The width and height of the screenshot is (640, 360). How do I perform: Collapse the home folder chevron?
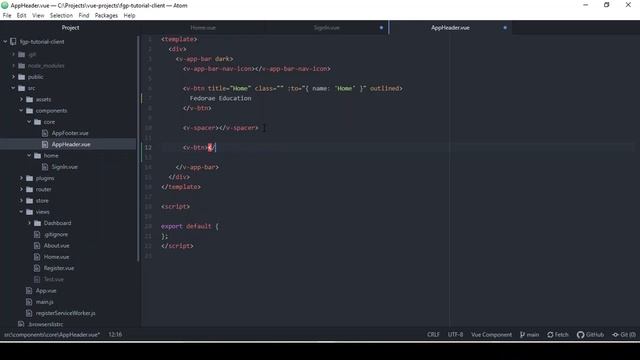coord(29,156)
